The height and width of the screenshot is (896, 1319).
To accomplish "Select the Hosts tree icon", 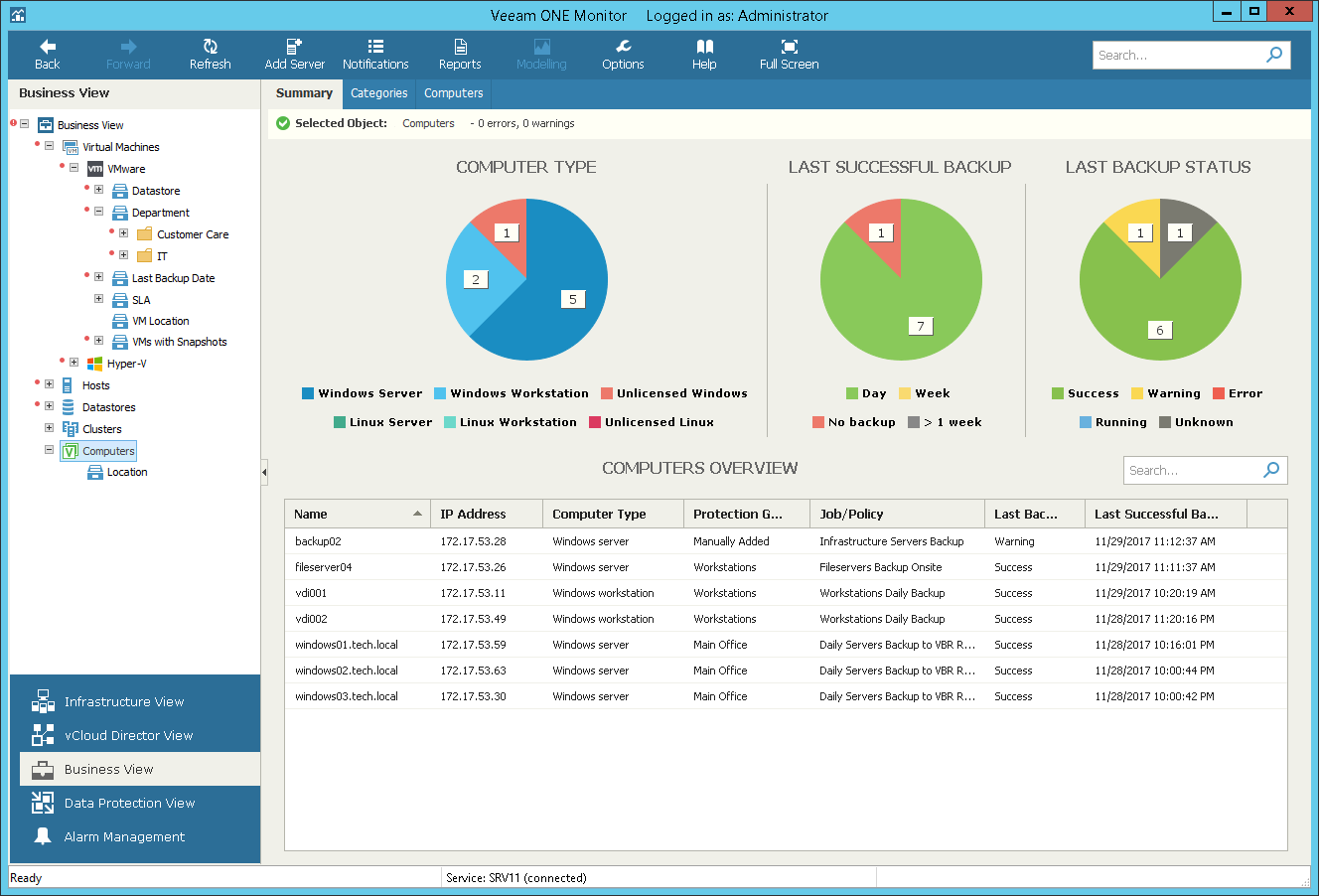I will coord(69,385).
